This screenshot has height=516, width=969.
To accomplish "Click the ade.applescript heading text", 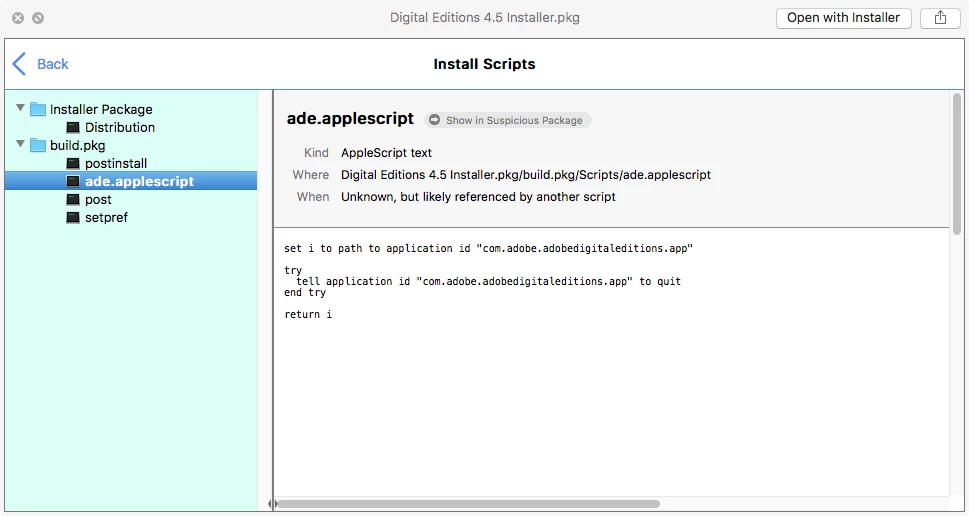I will (x=350, y=119).
